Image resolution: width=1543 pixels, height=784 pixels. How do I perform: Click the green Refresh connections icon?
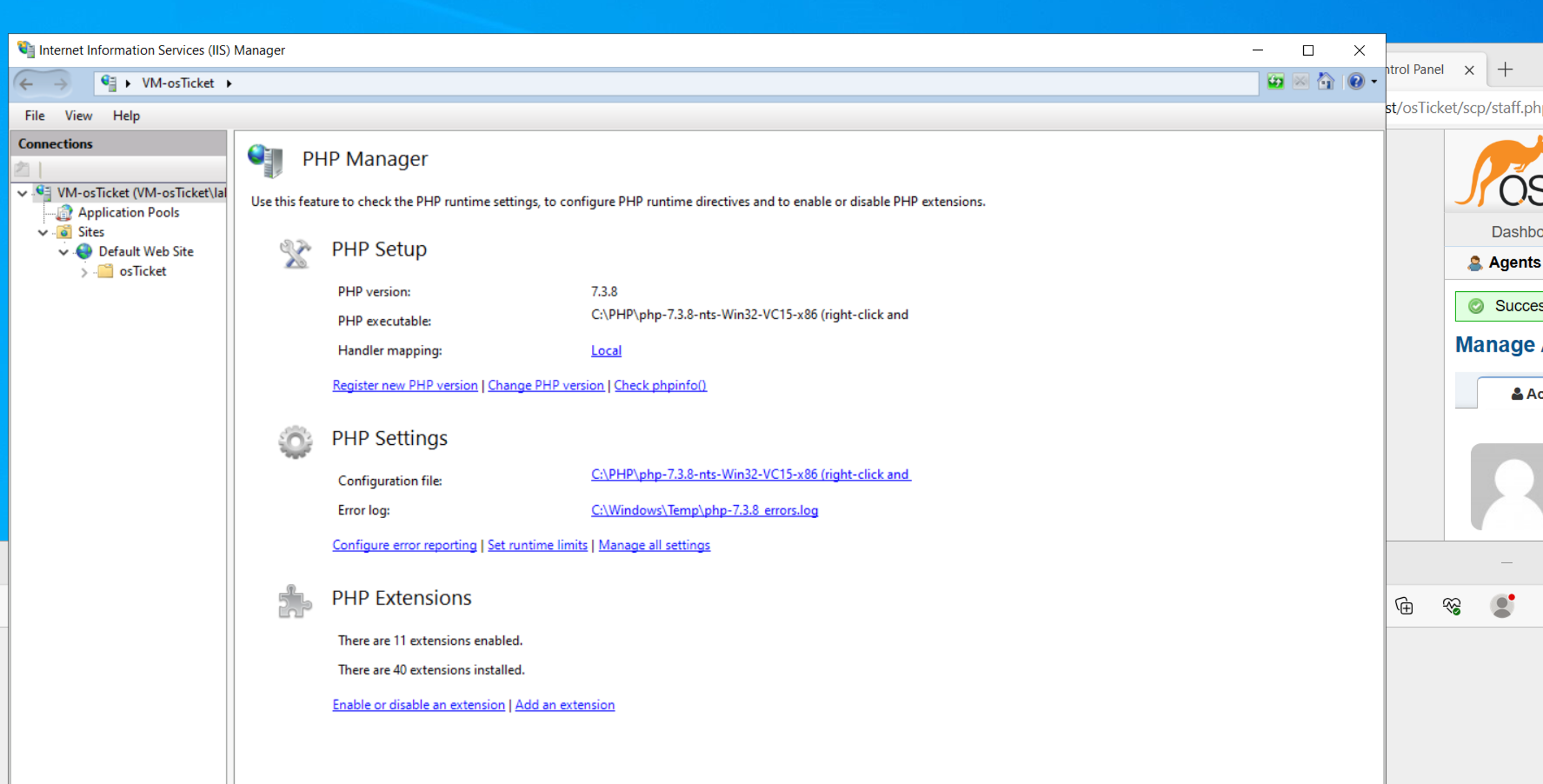click(x=1275, y=82)
